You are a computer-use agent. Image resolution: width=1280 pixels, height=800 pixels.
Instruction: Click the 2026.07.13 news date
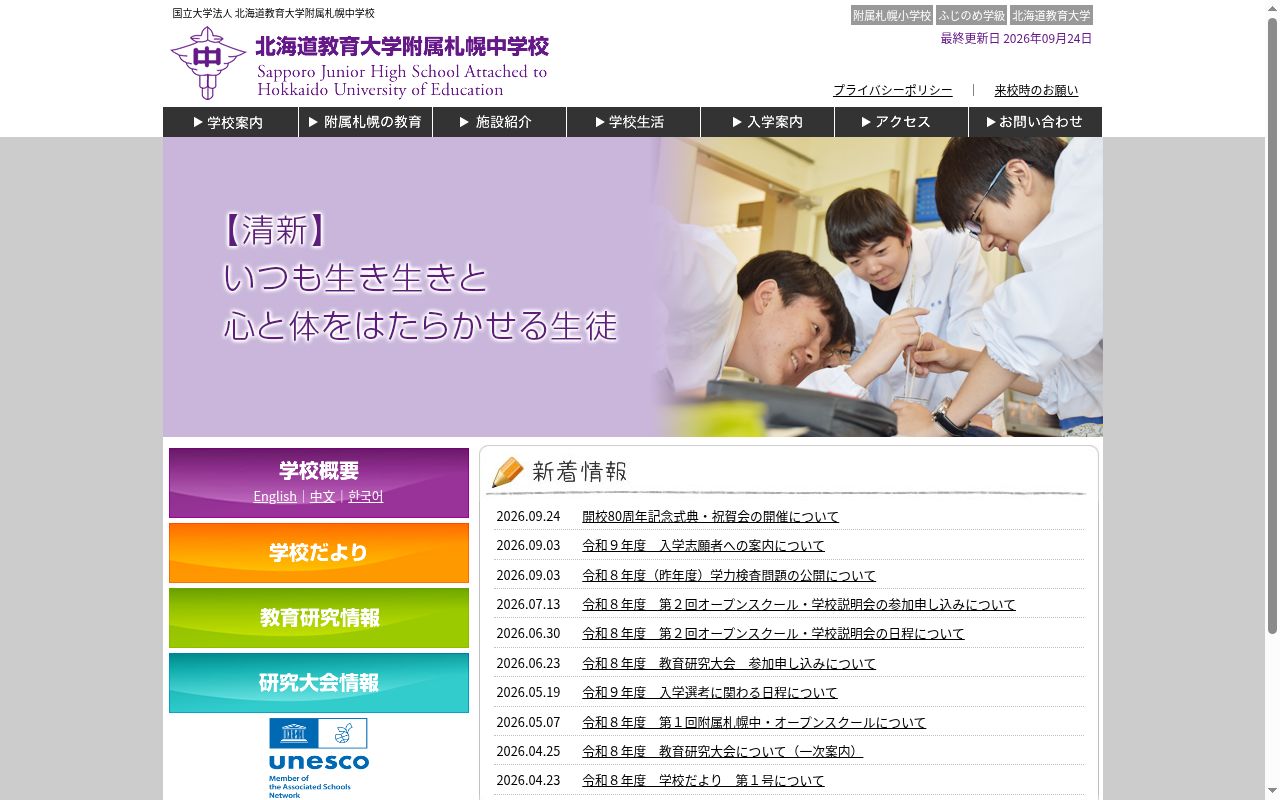point(528,604)
